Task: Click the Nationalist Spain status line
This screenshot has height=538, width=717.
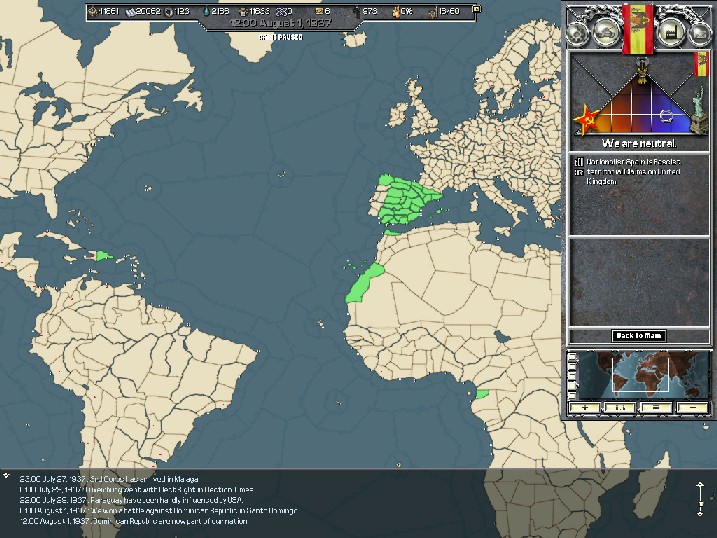Action: coord(633,162)
